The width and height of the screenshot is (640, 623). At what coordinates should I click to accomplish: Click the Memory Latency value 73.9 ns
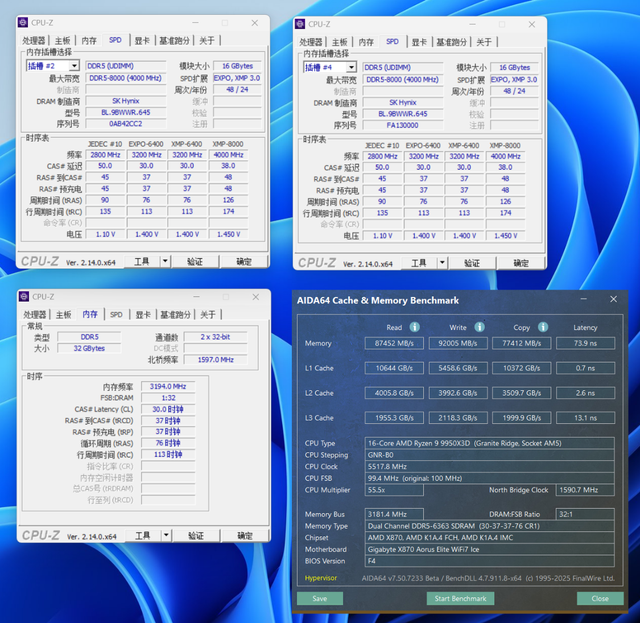tap(585, 343)
